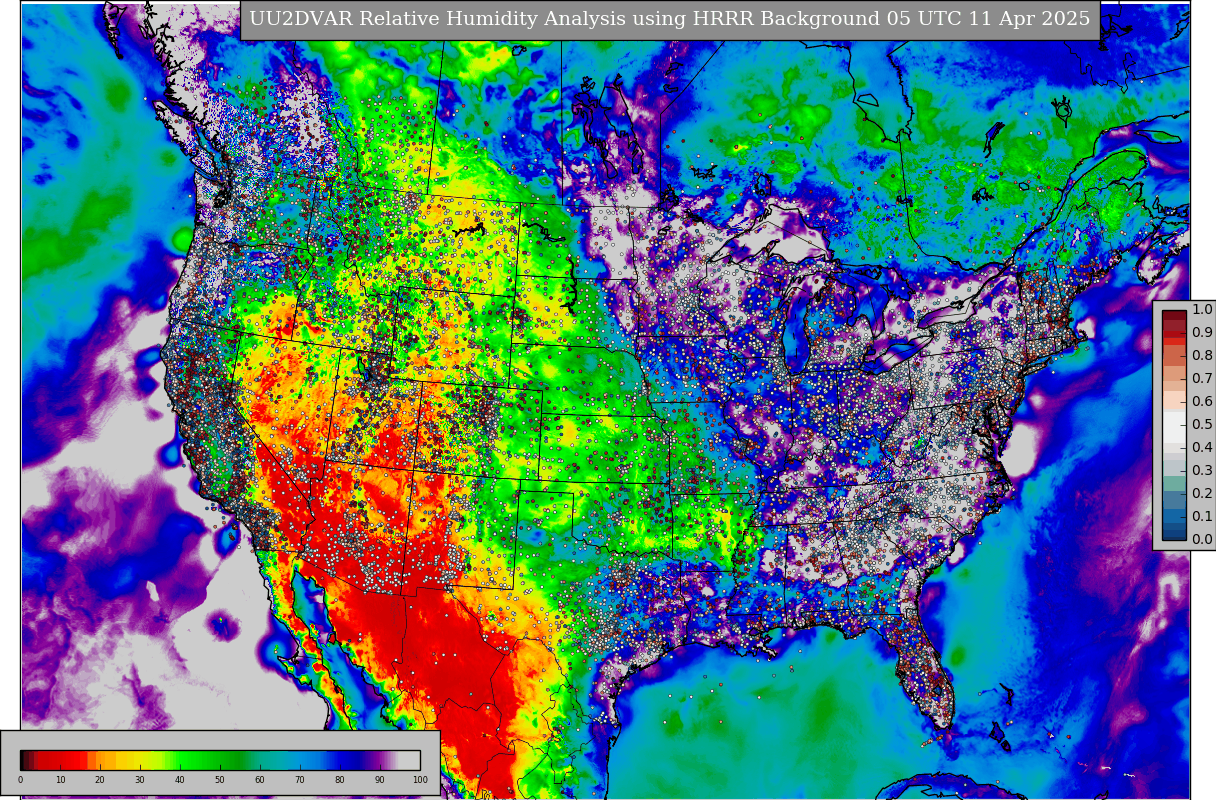Click the 0.8 label on right color scale

[x=1202, y=356]
